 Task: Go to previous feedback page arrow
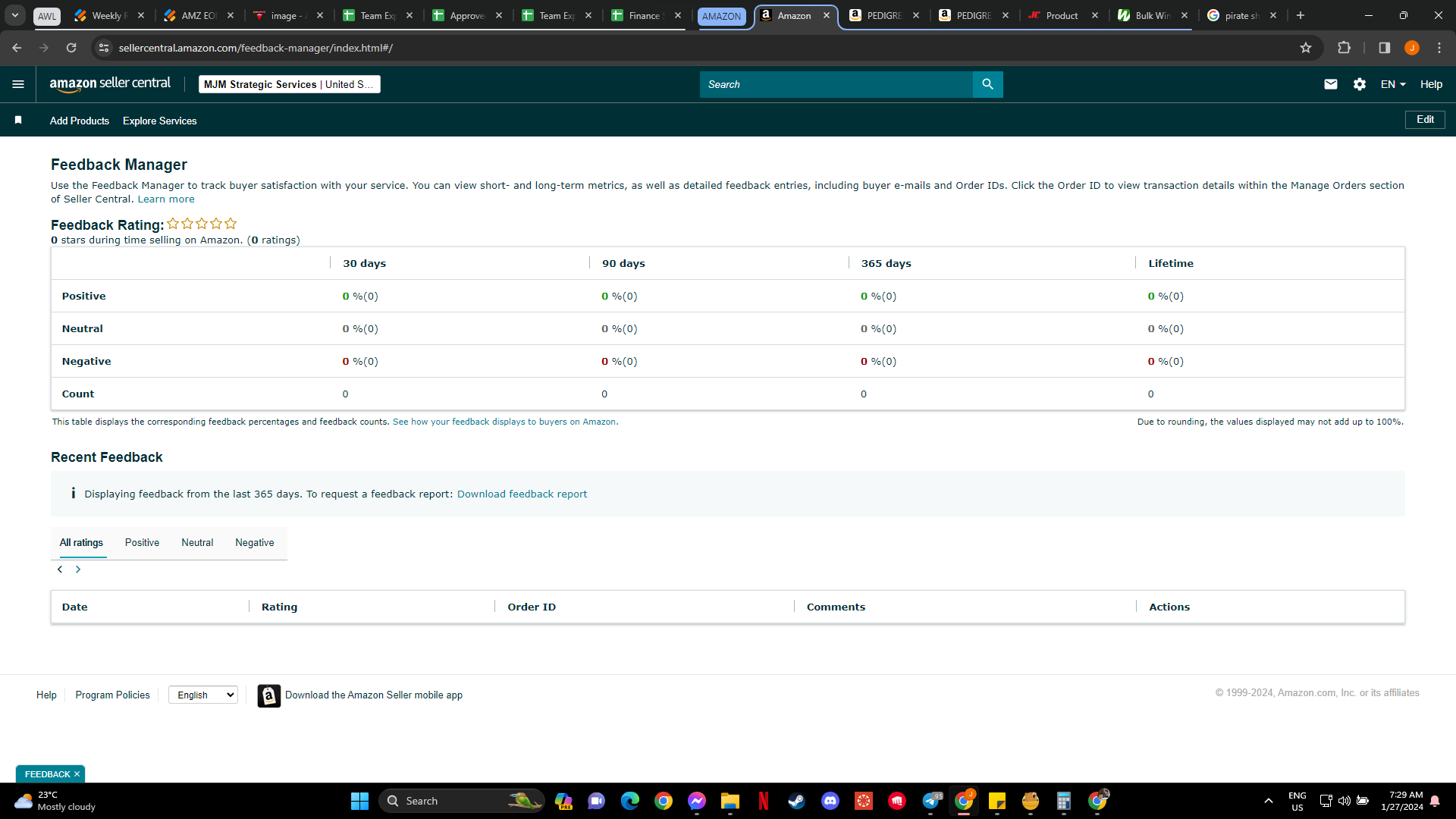point(60,570)
